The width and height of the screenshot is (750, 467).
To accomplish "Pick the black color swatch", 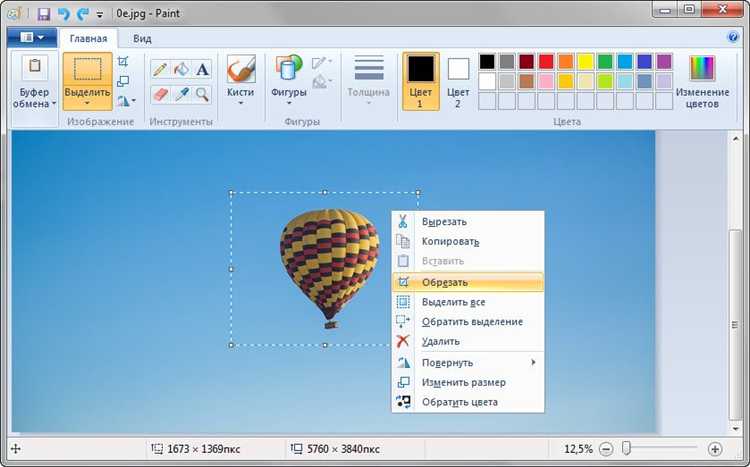I will tap(487, 62).
